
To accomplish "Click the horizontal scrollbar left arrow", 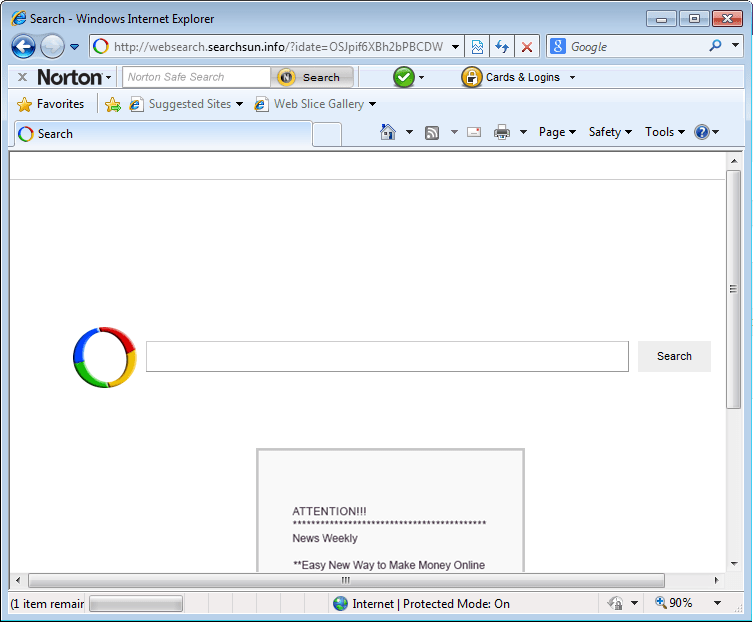I will click(x=18, y=580).
